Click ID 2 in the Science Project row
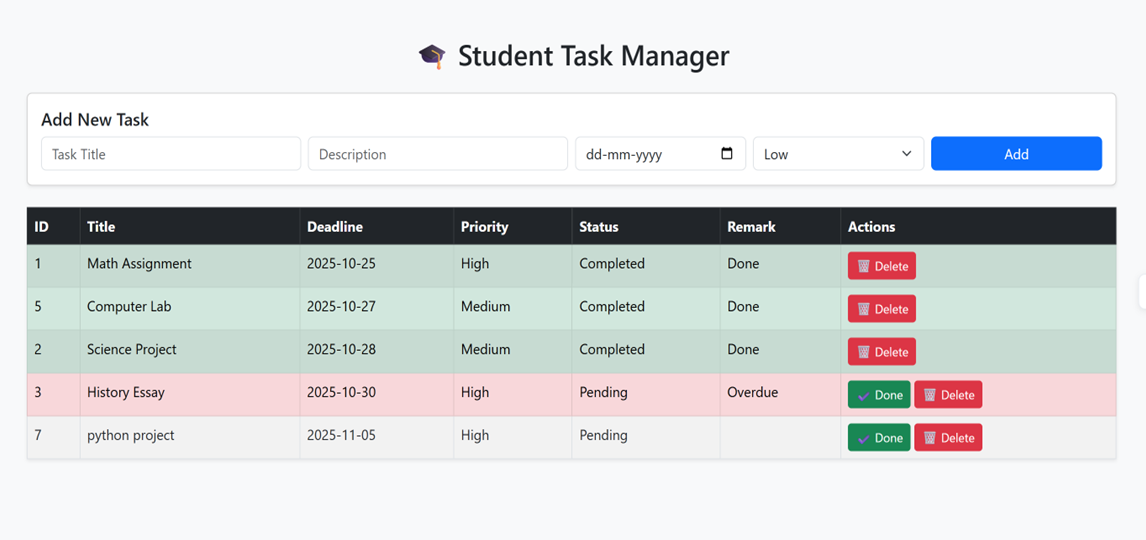 38,349
